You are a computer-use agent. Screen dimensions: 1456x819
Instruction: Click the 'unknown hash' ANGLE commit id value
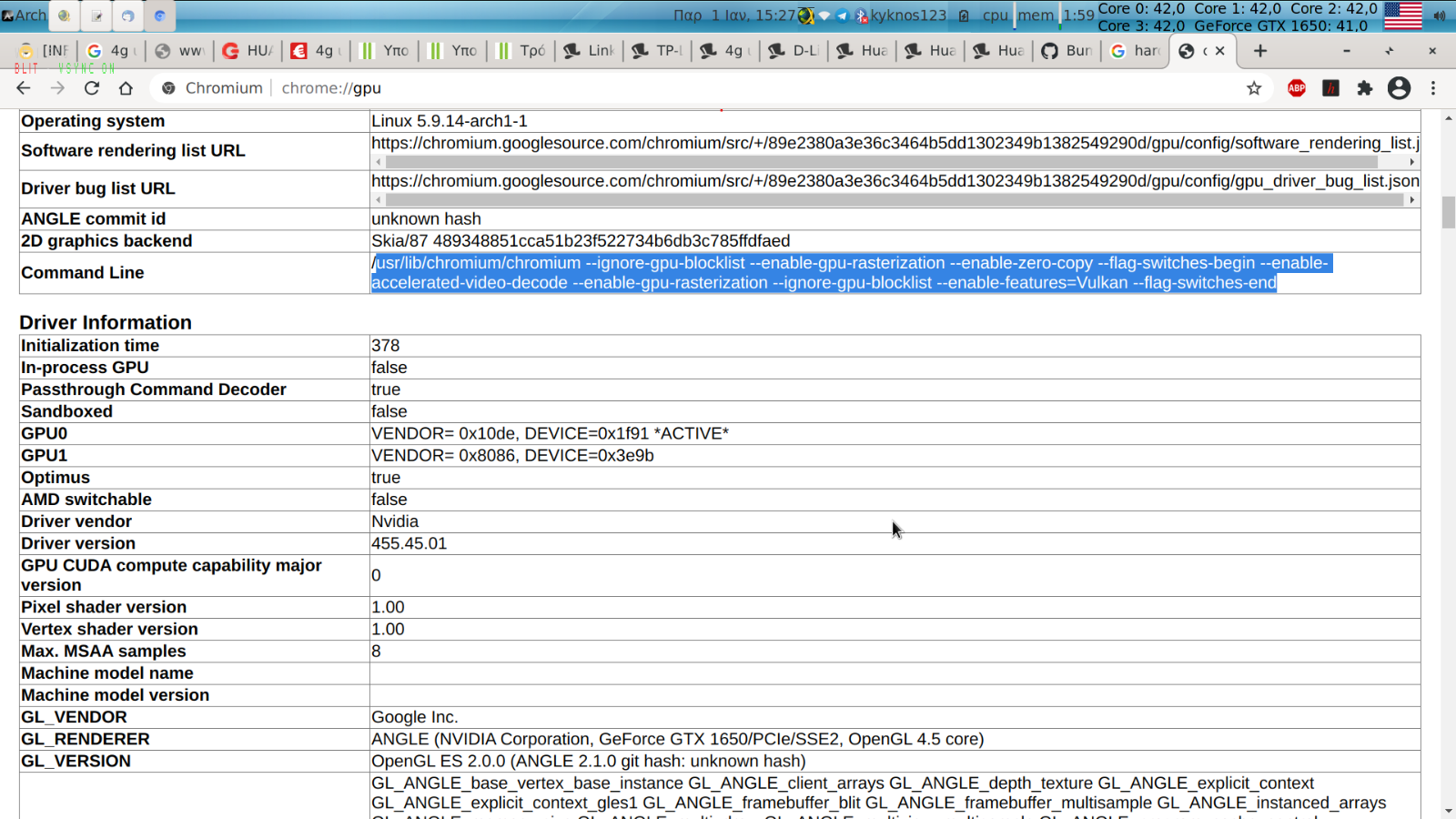point(426,219)
